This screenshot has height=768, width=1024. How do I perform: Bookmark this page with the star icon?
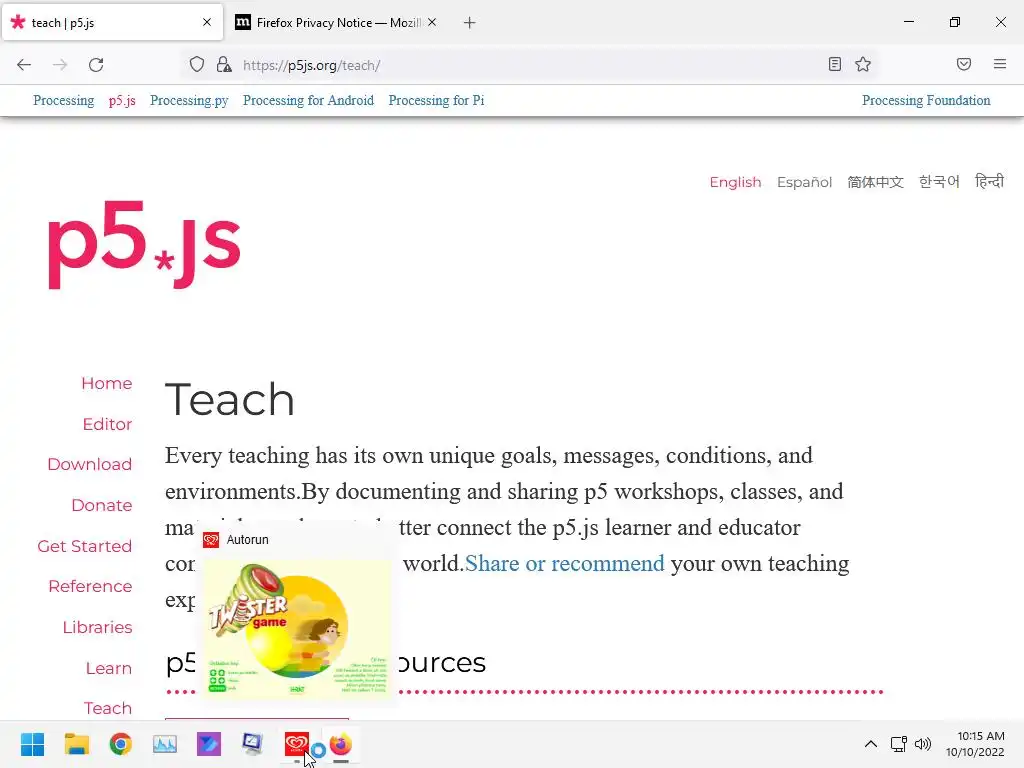coord(863,64)
